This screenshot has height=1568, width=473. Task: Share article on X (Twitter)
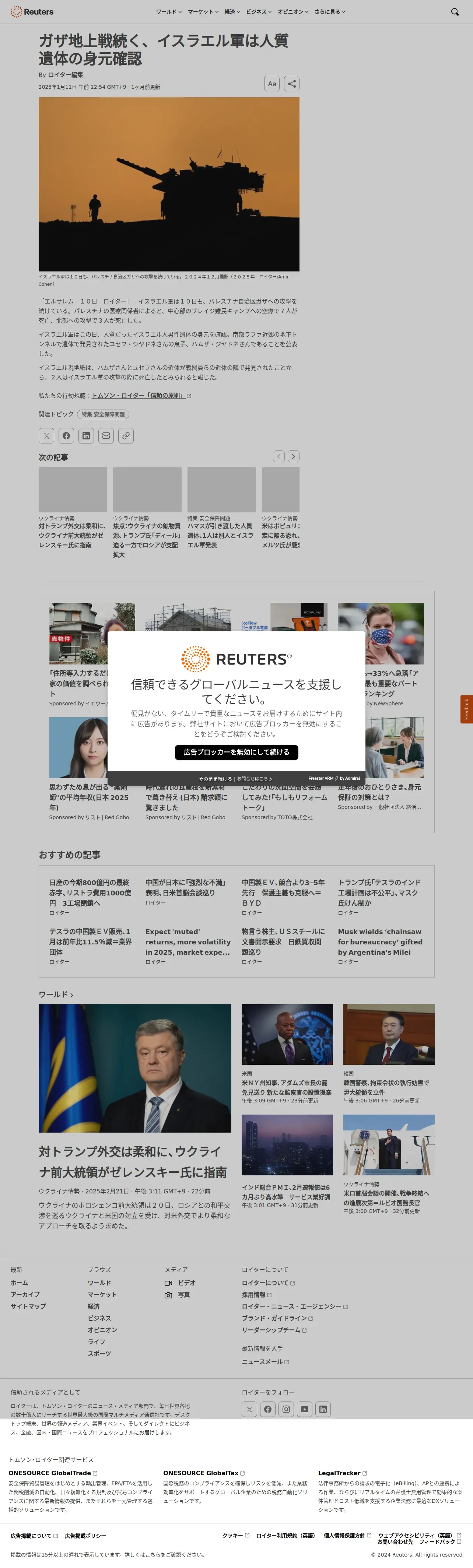point(46,436)
